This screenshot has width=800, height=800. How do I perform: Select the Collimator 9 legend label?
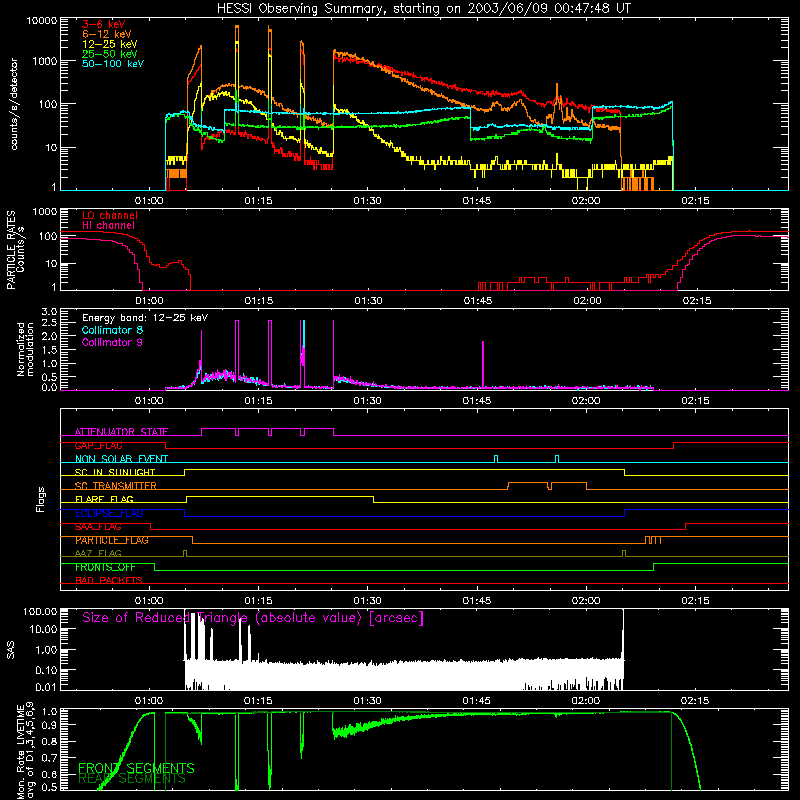(x=112, y=342)
